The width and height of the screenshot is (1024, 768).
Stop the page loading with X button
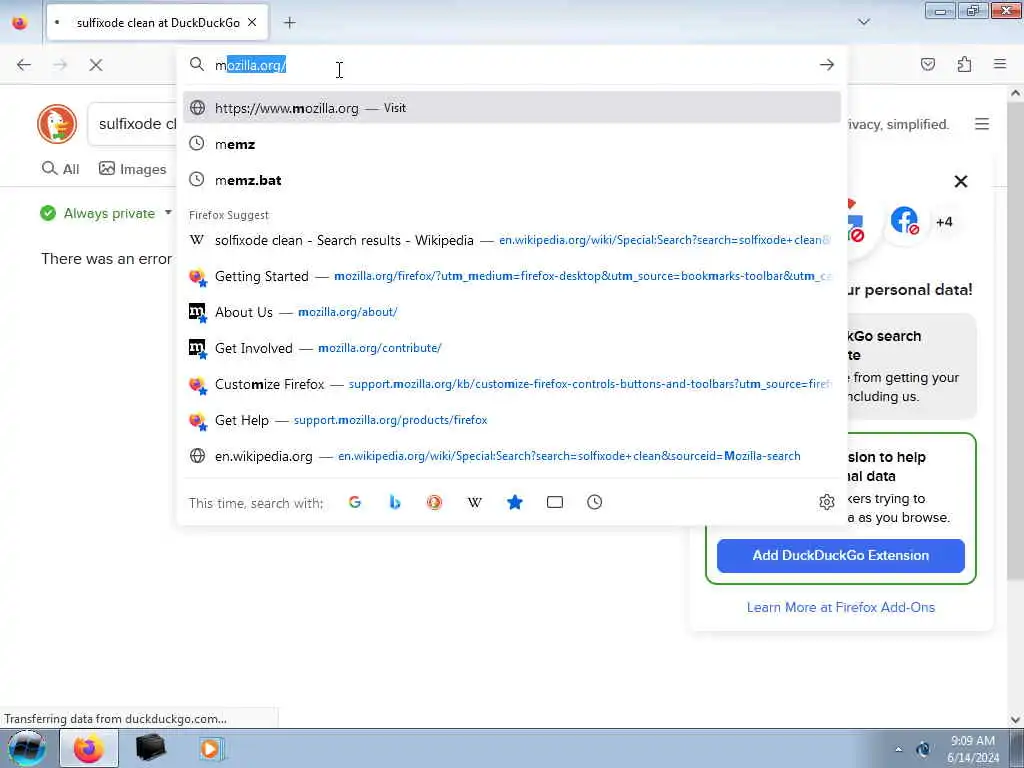click(x=96, y=65)
